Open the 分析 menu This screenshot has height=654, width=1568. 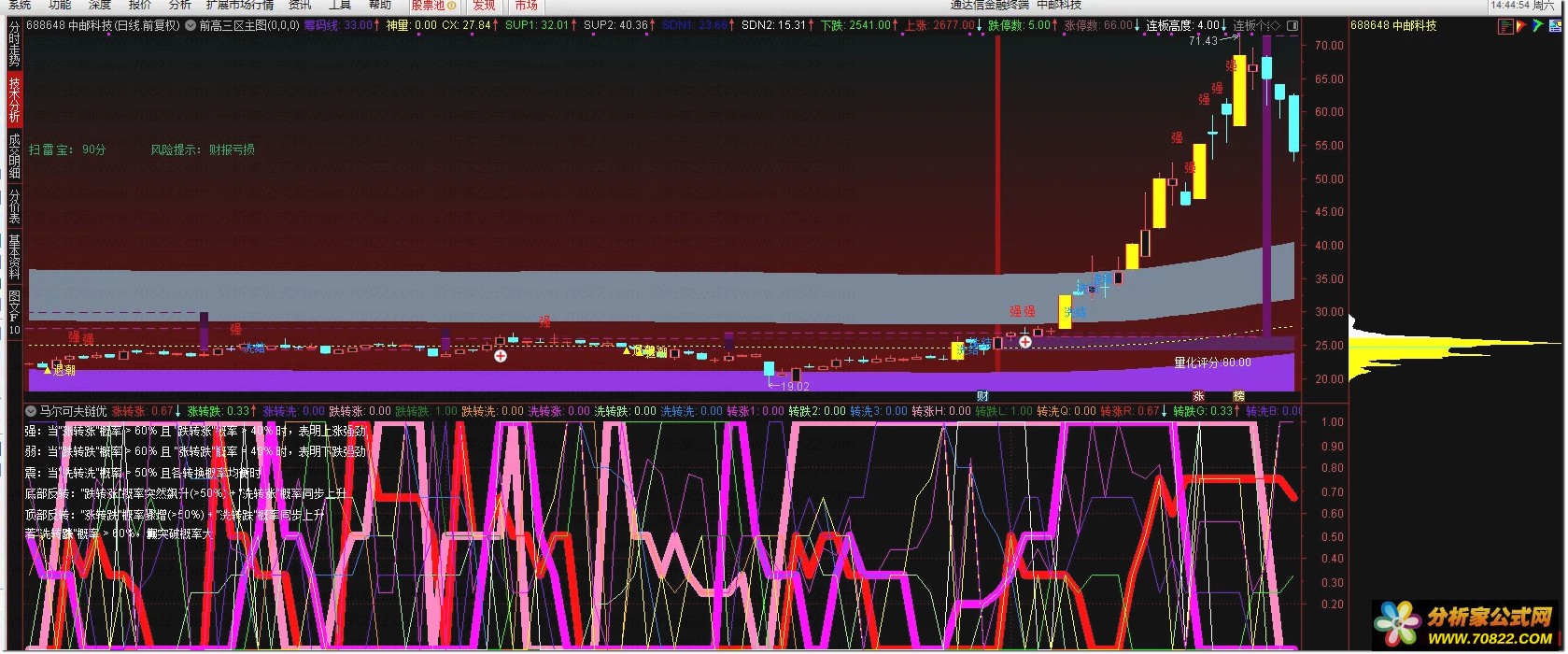coord(179,5)
